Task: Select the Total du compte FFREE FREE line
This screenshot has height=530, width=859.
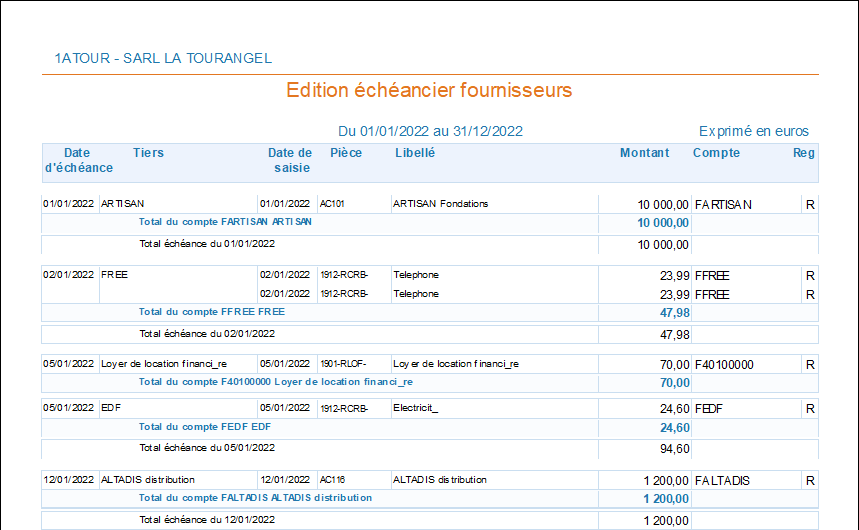Action: click(211, 312)
